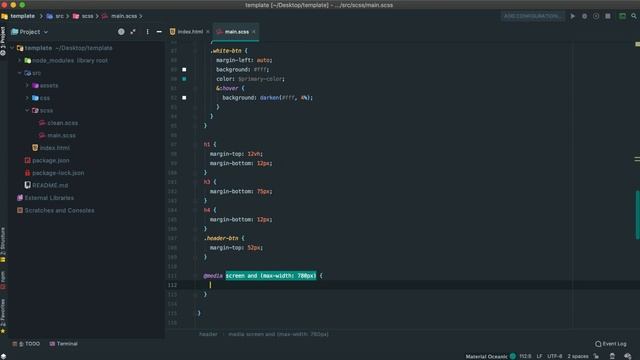Expand the node_modules folder
640x360 pixels.
point(20,60)
